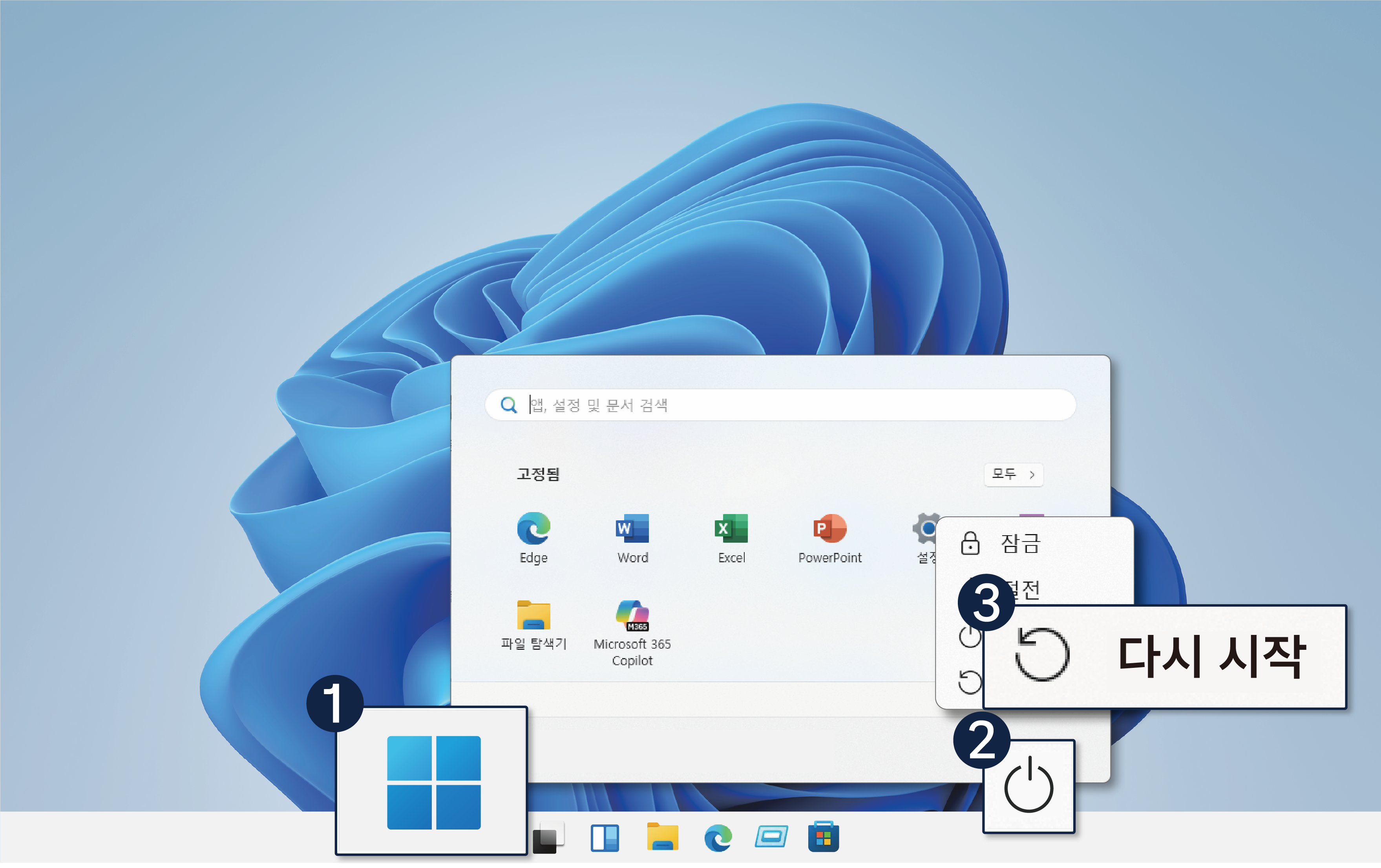Open File Explorer from taskbar
The image size is (1381, 868).
pos(662,837)
